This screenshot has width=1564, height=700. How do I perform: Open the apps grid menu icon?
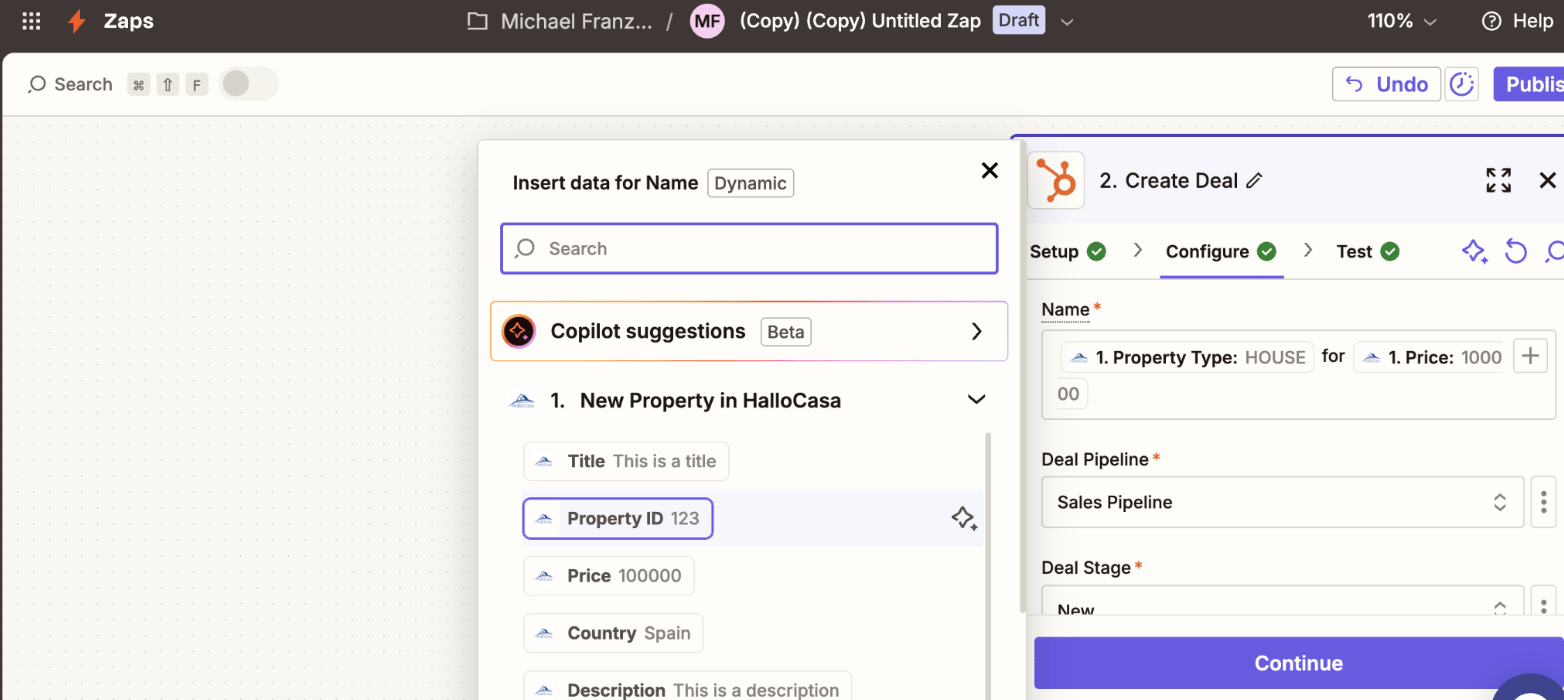(31, 21)
